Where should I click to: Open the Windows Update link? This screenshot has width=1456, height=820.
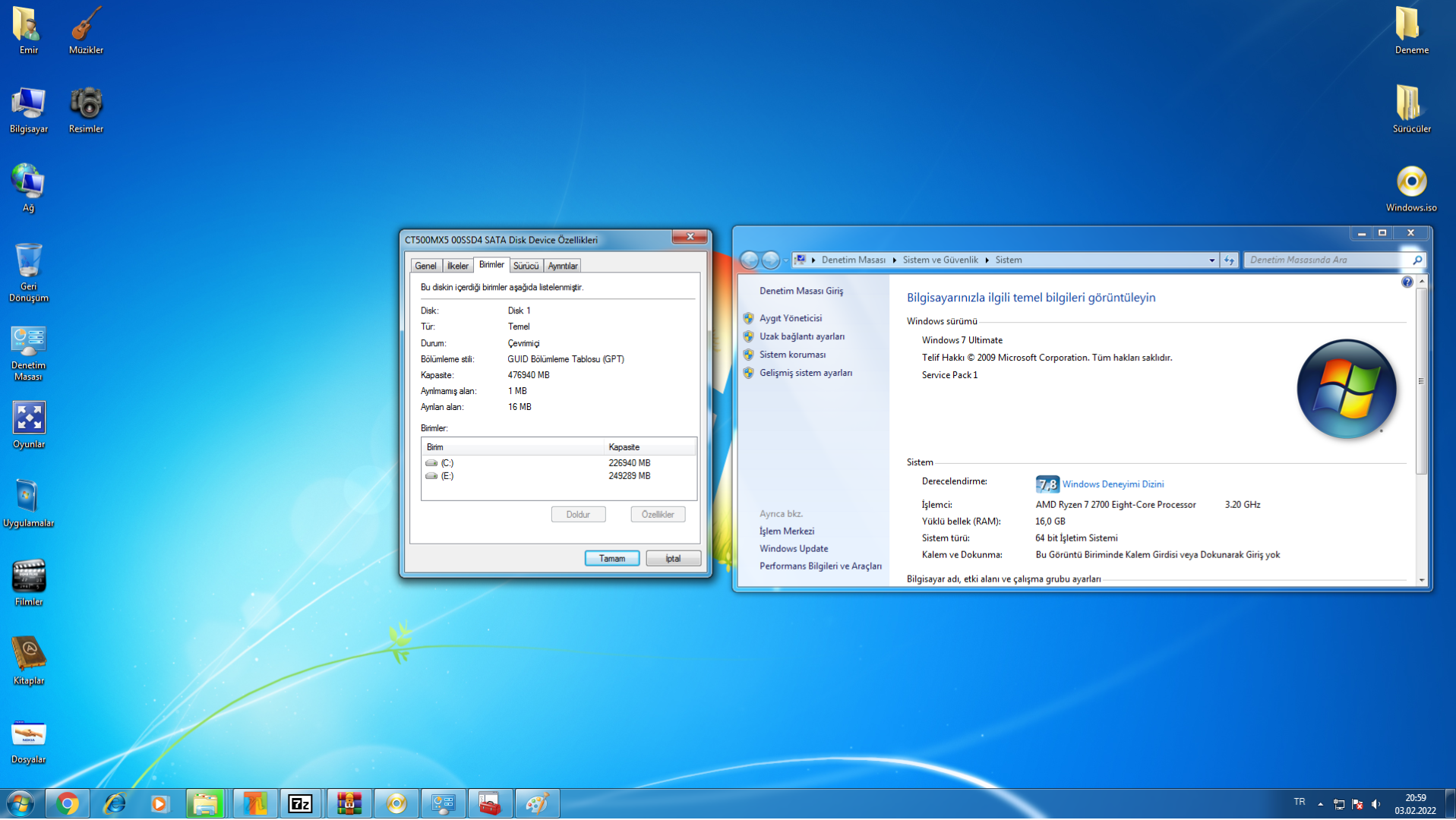[794, 549]
